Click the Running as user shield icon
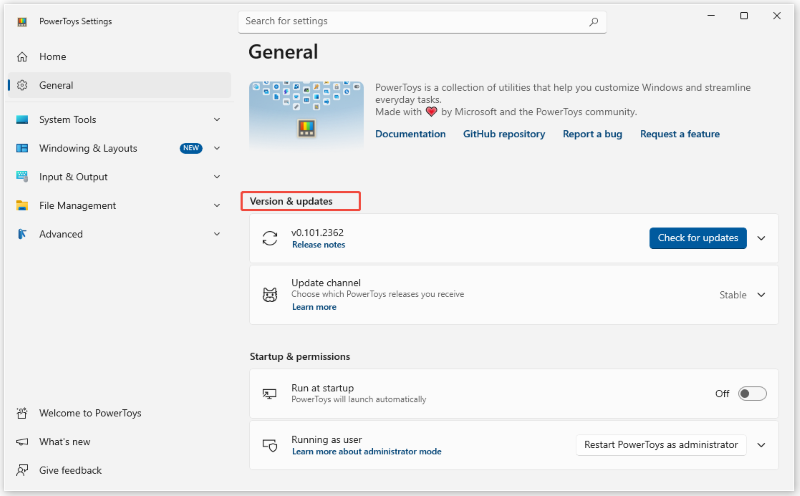Viewport: 800px width, 496px height. click(x=270, y=445)
